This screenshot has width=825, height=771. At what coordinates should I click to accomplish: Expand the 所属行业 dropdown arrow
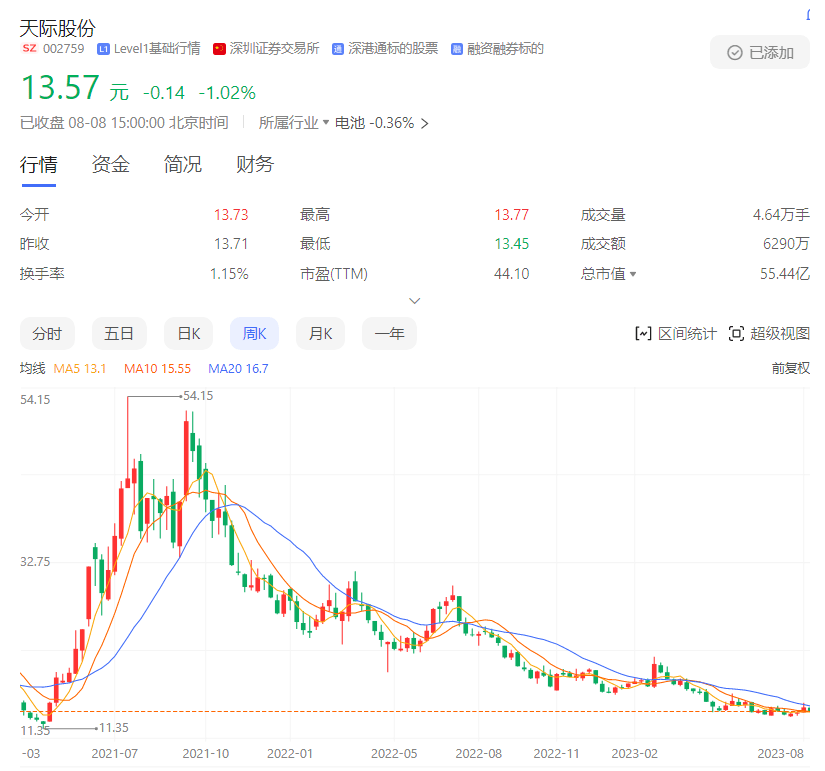[x=326, y=123]
